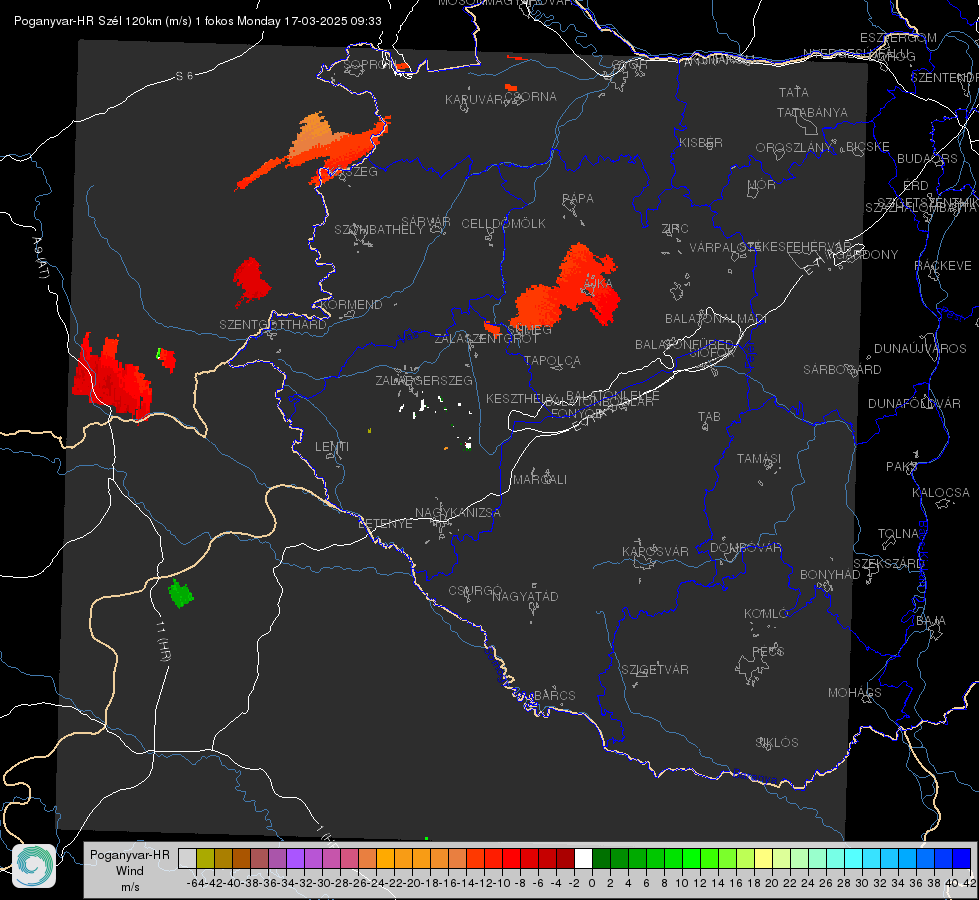Screen dimensions: 979x900
Task: Pick the white swatch between -2 and 0
Action: pos(583,858)
